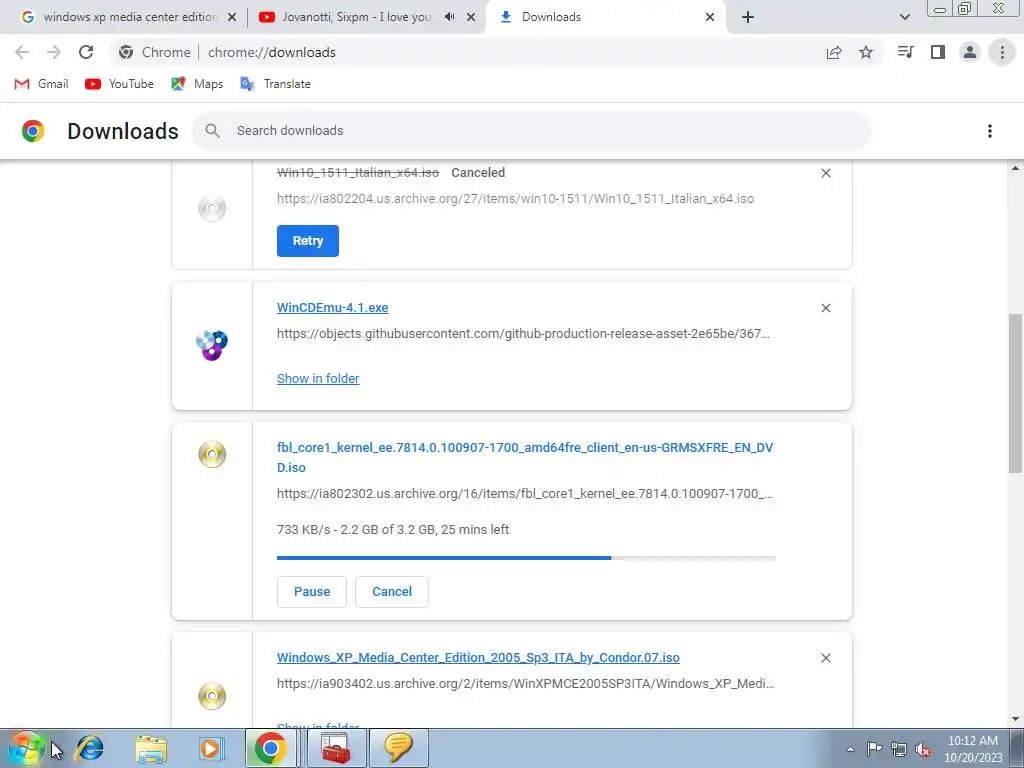Click the Win10 ISO archive.org URL
This screenshot has height=768, width=1024.
[515, 199]
